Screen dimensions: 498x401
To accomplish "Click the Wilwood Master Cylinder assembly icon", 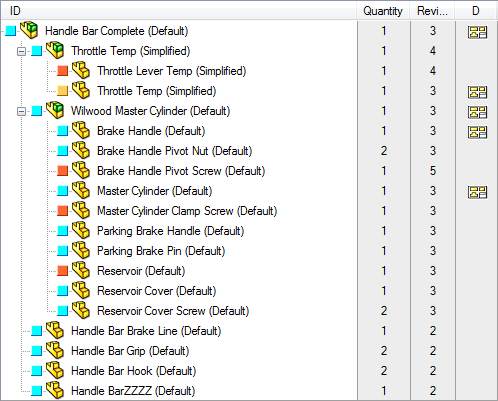I will 55,110.
